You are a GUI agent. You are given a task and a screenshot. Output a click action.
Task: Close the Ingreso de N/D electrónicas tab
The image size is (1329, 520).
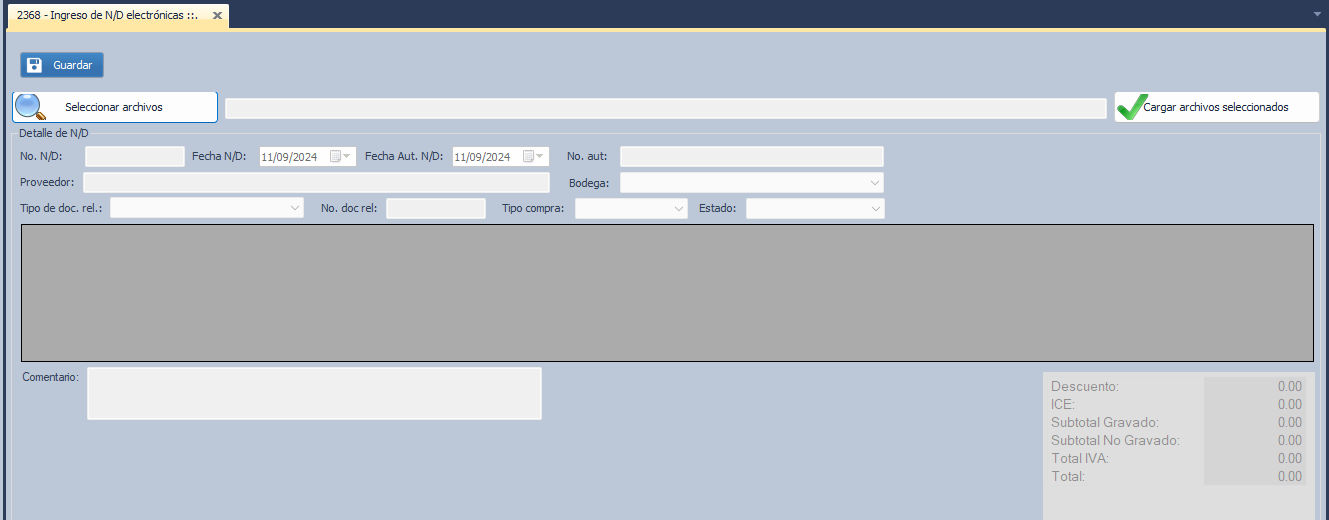pos(217,16)
